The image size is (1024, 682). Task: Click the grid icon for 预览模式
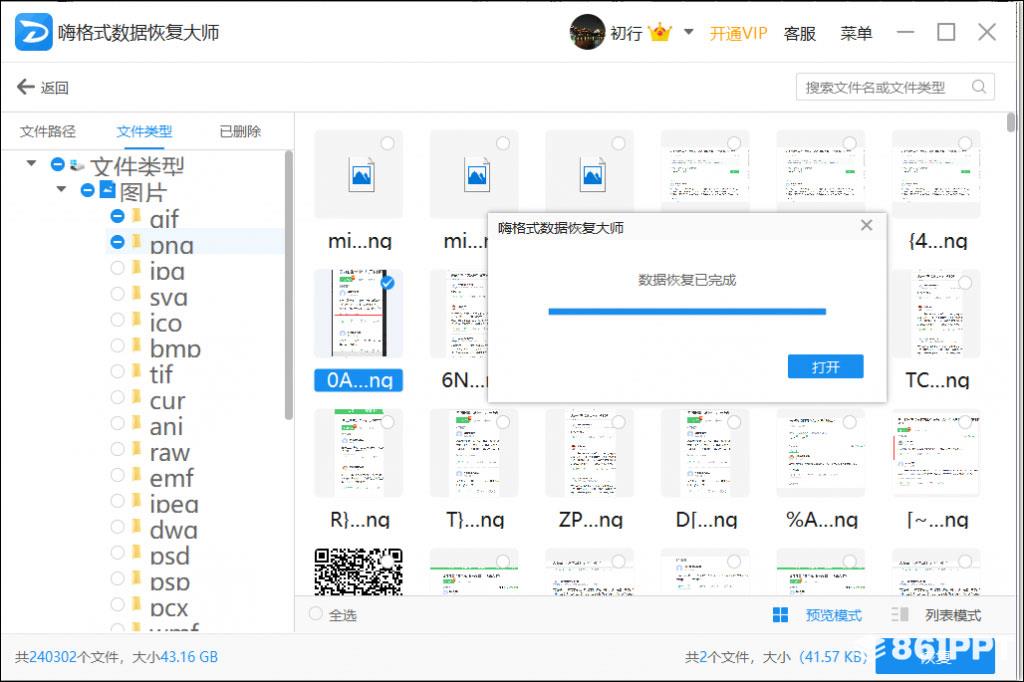click(x=780, y=615)
